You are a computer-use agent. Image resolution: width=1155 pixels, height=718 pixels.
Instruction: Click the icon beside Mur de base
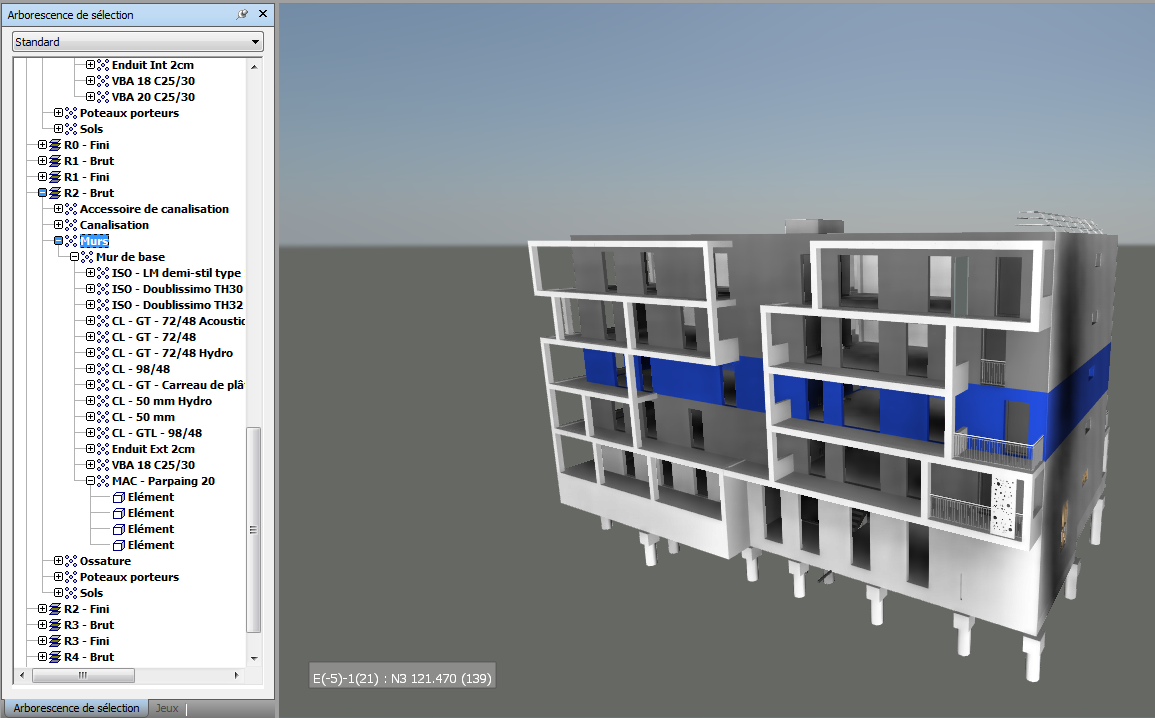[x=87, y=257]
